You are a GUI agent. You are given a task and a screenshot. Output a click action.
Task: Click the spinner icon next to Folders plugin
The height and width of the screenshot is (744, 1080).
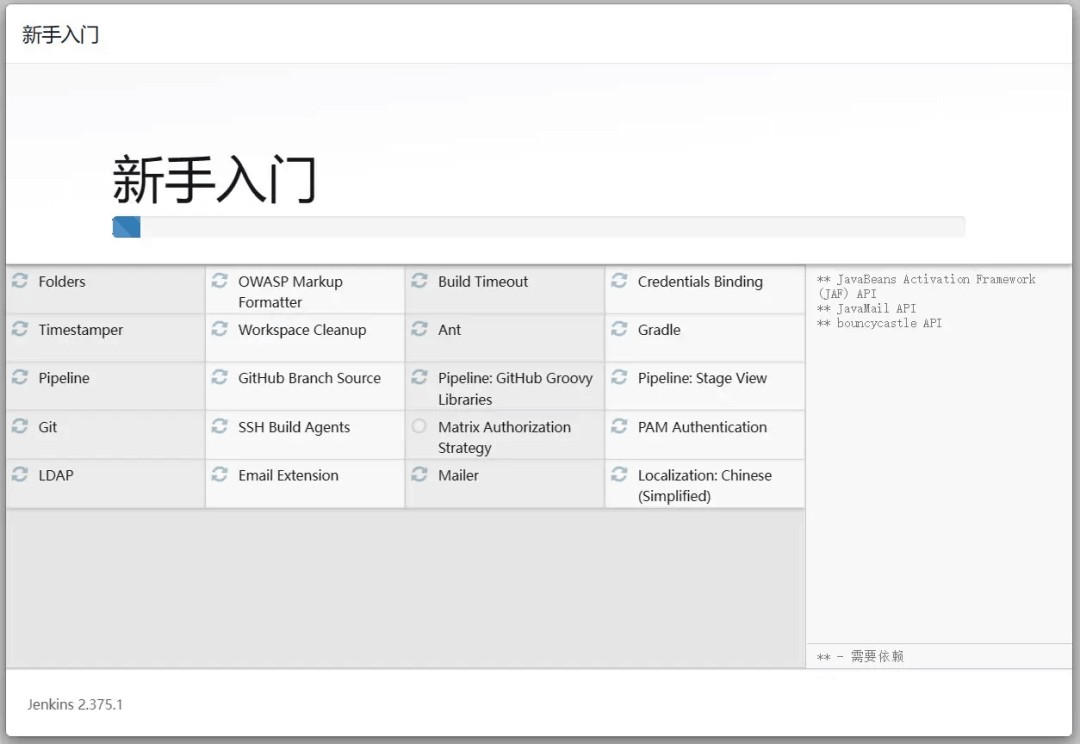point(19,281)
